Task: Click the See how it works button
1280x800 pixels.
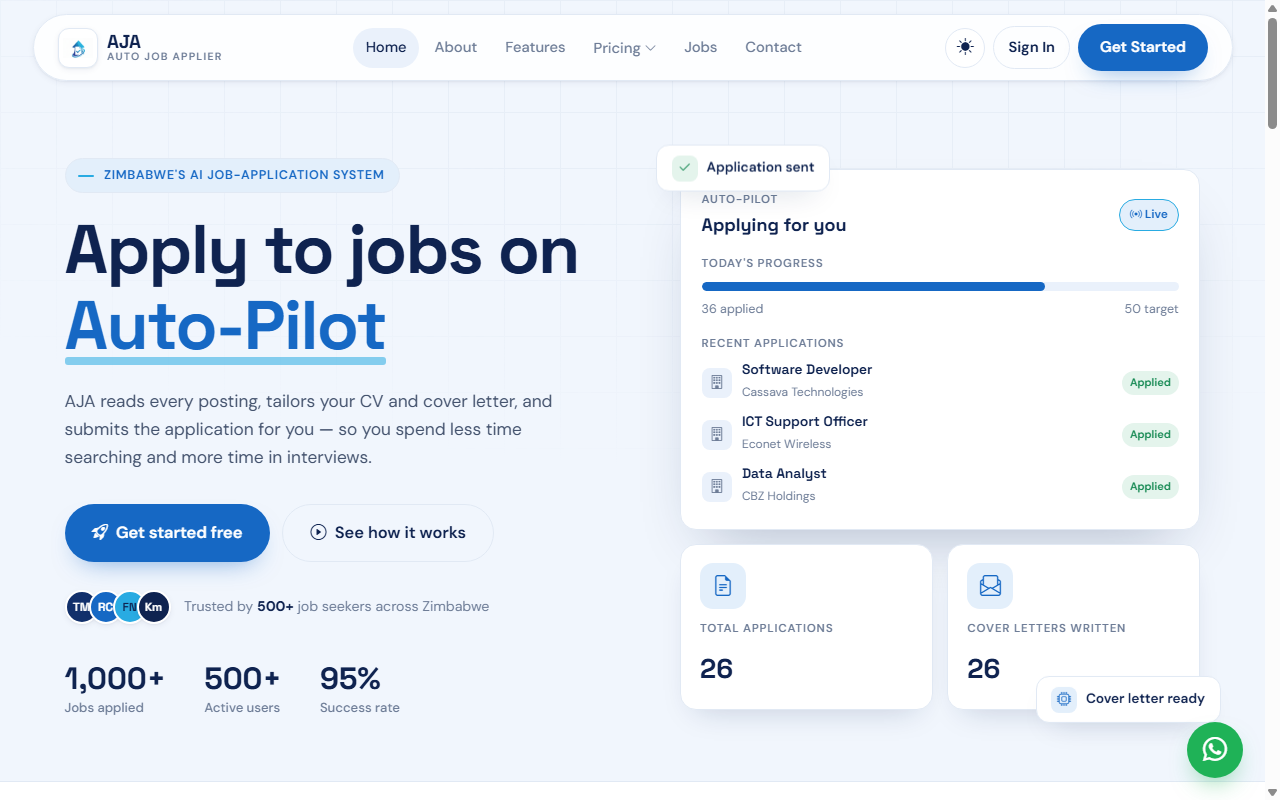Action: point(388,533)
